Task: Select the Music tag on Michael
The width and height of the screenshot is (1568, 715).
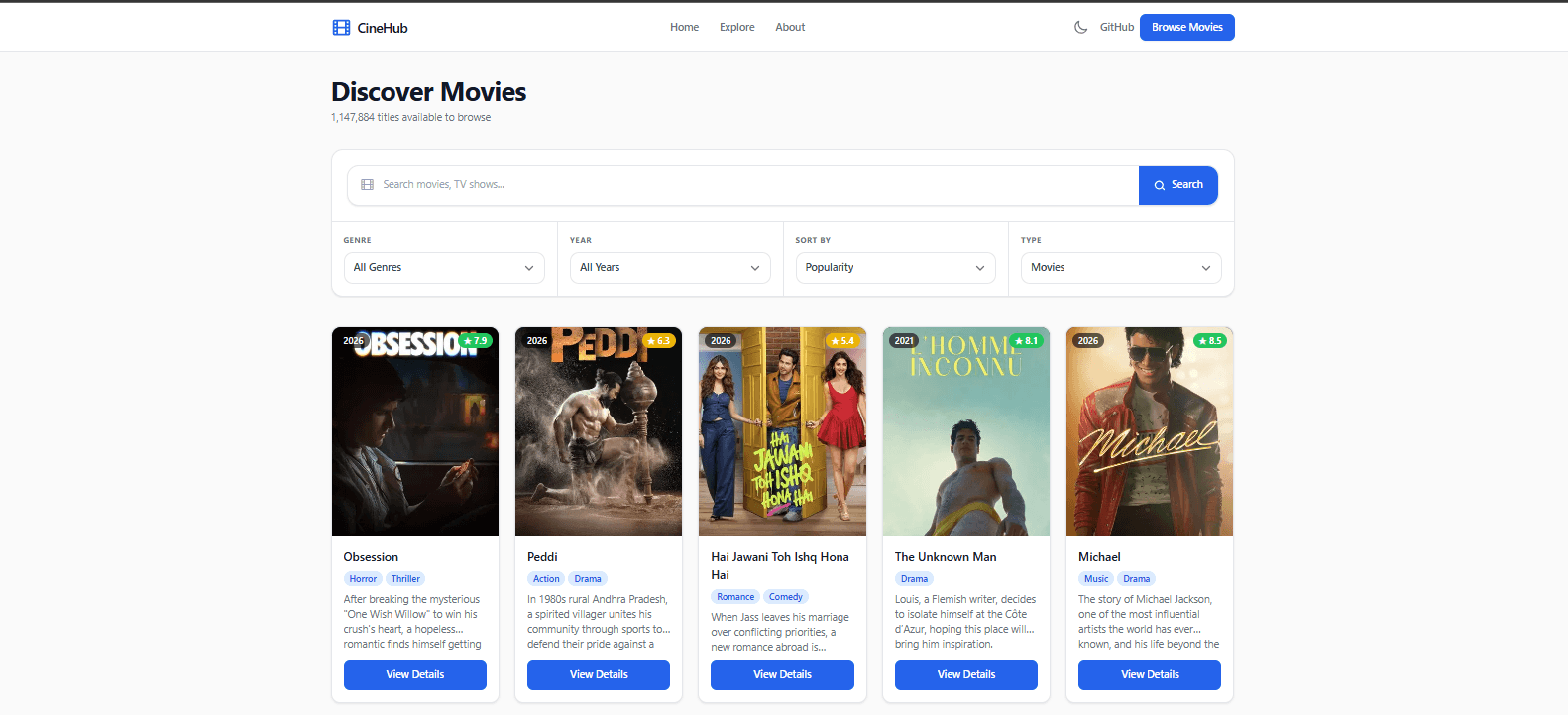Action: [x=1096, y=579]
